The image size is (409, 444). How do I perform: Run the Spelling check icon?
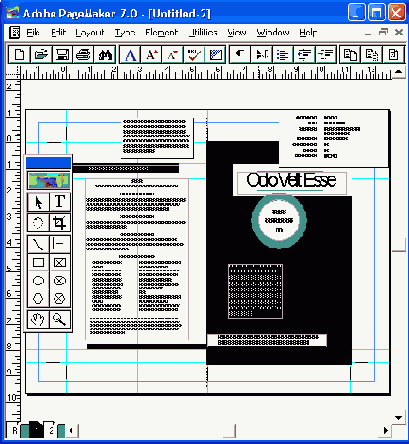tap(194, 54)
